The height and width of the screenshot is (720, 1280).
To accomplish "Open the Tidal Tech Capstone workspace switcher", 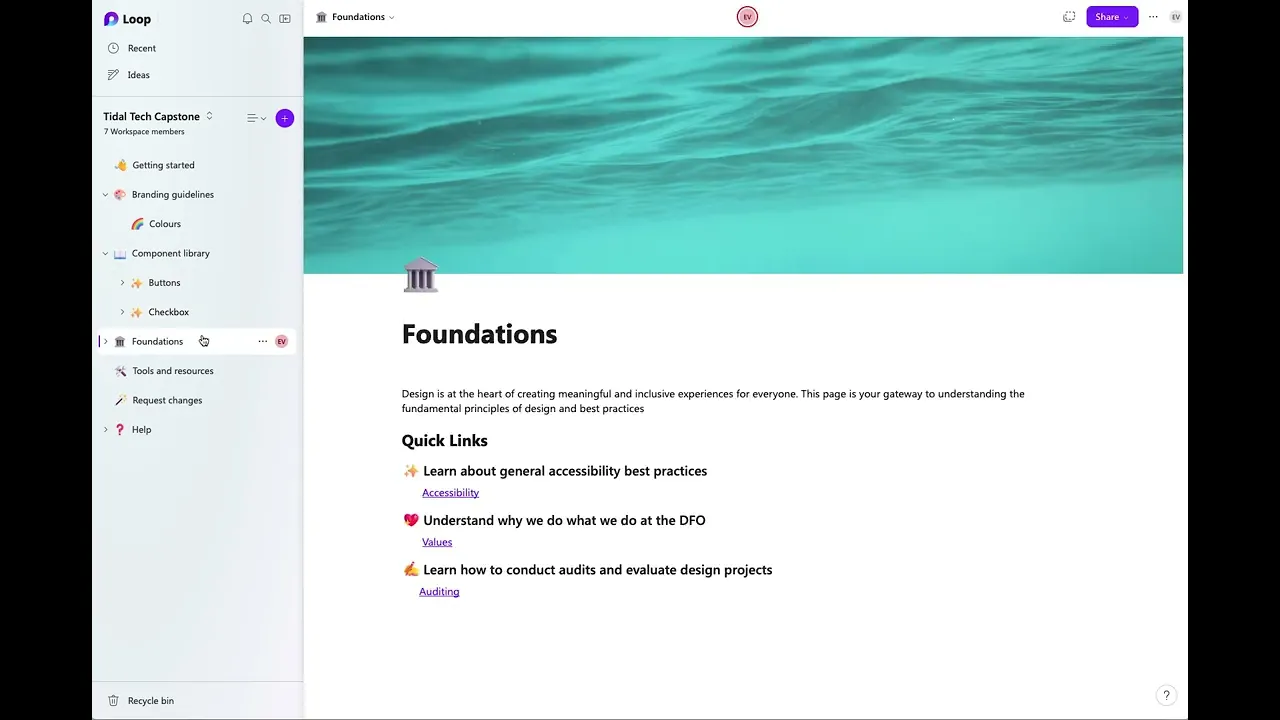I will pos(158,116).
